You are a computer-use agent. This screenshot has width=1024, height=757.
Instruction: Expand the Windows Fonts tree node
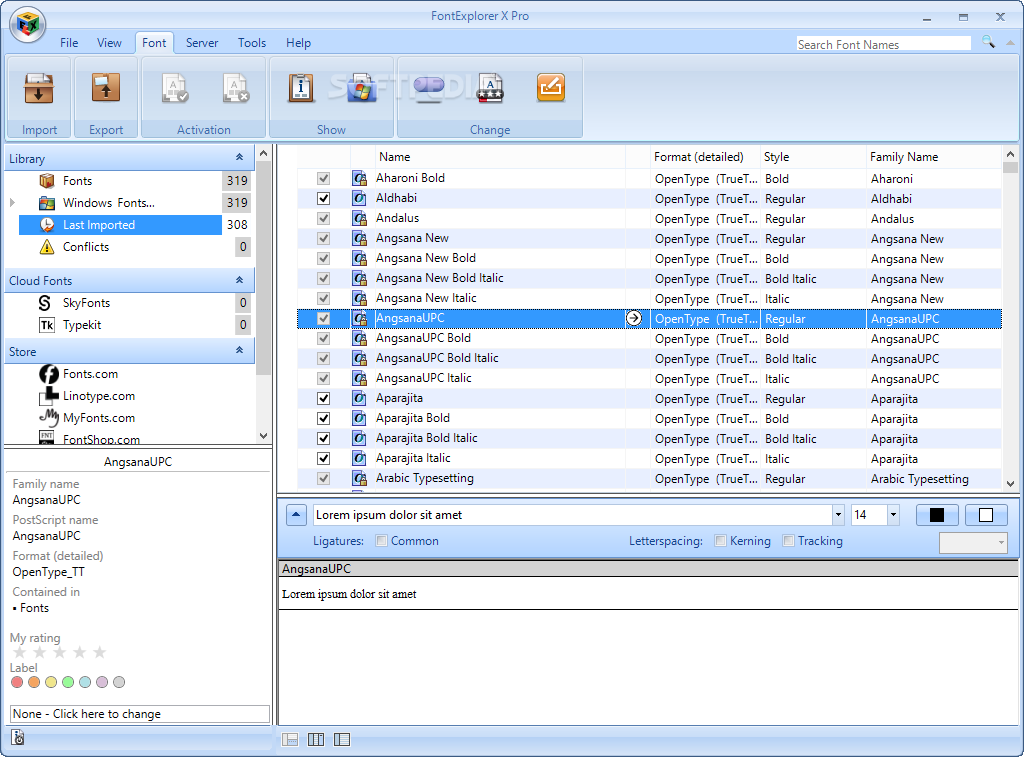(x=12, y=203)
